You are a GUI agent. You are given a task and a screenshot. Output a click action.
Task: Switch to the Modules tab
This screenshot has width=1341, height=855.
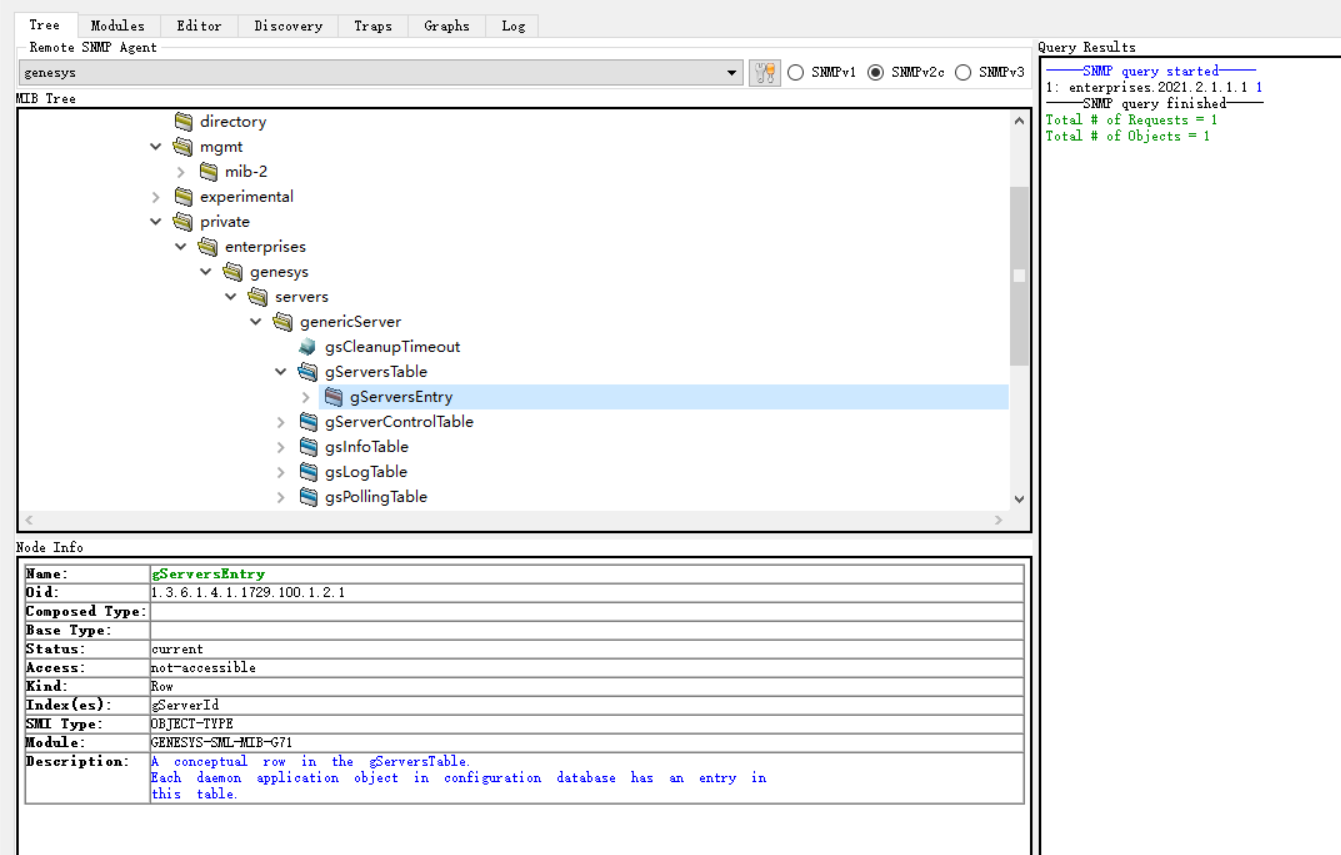coord(117,26)
